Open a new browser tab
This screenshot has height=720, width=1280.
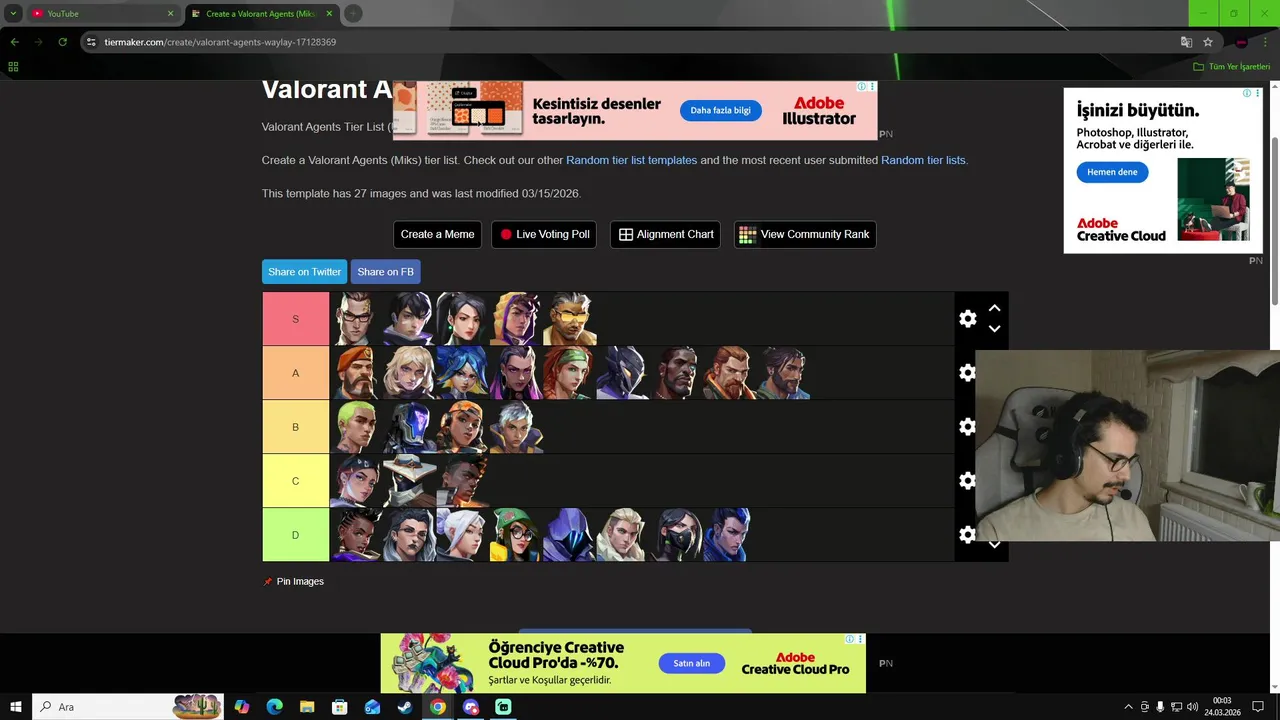coord(353,14)
